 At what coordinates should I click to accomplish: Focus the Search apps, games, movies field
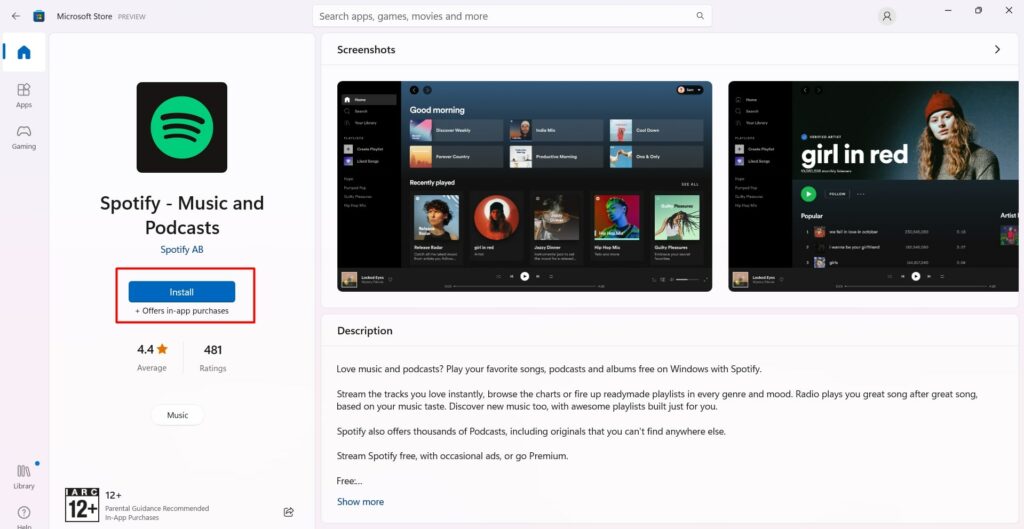[x=512, y=16]
